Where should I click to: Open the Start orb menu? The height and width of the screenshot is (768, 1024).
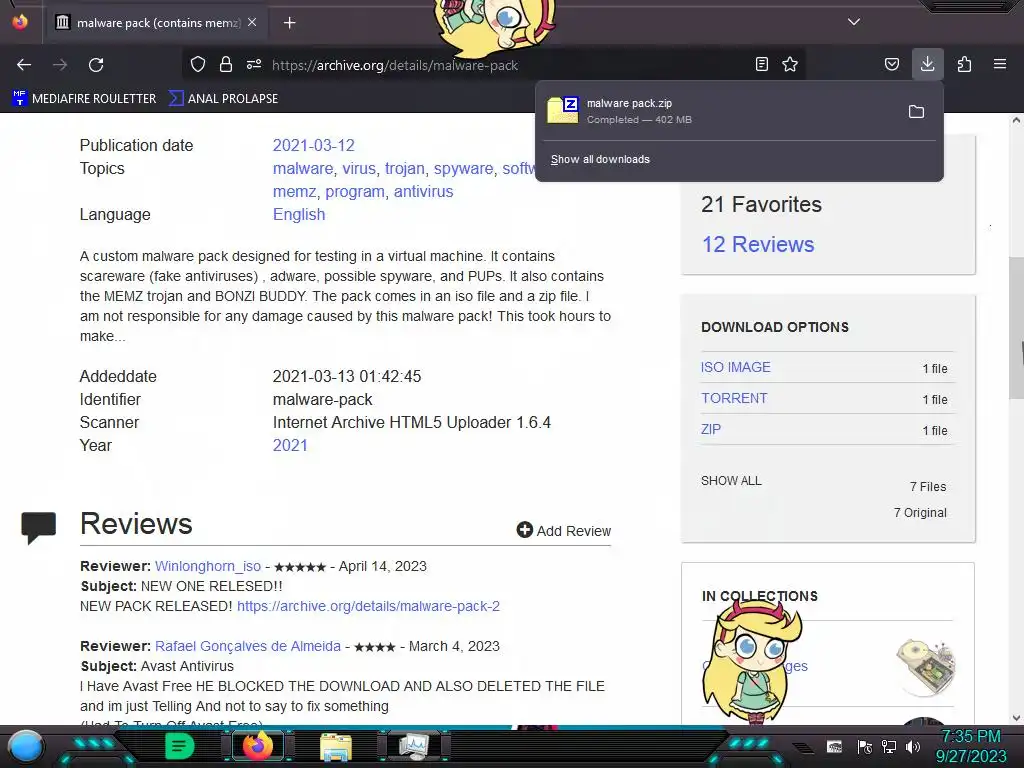(x=26, y=746)
